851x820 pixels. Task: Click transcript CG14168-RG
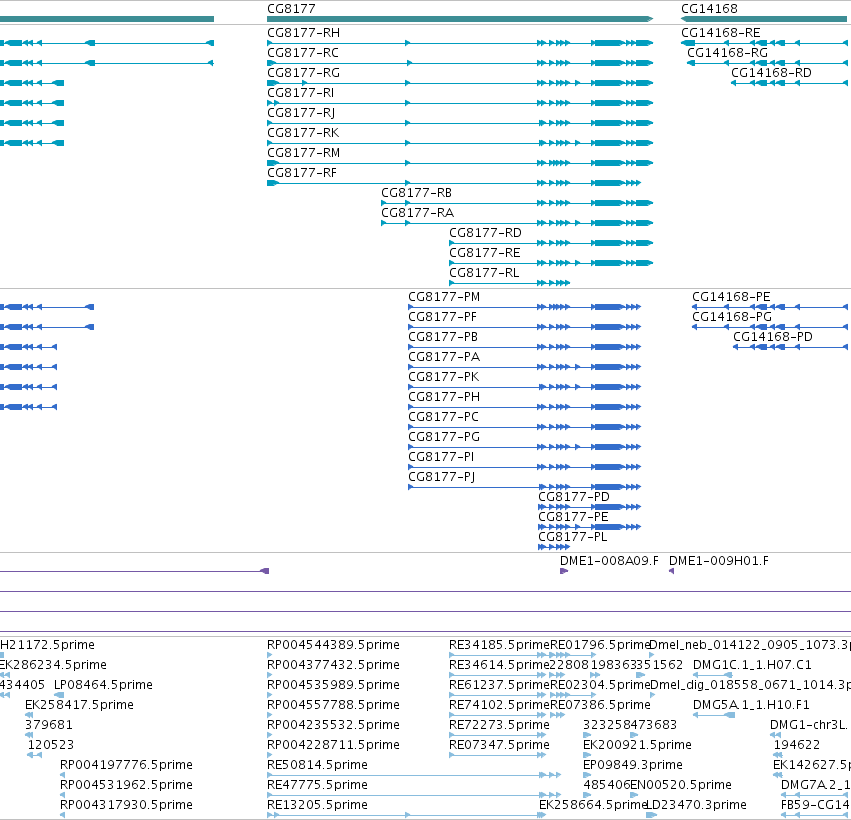(x=727, y=53)
